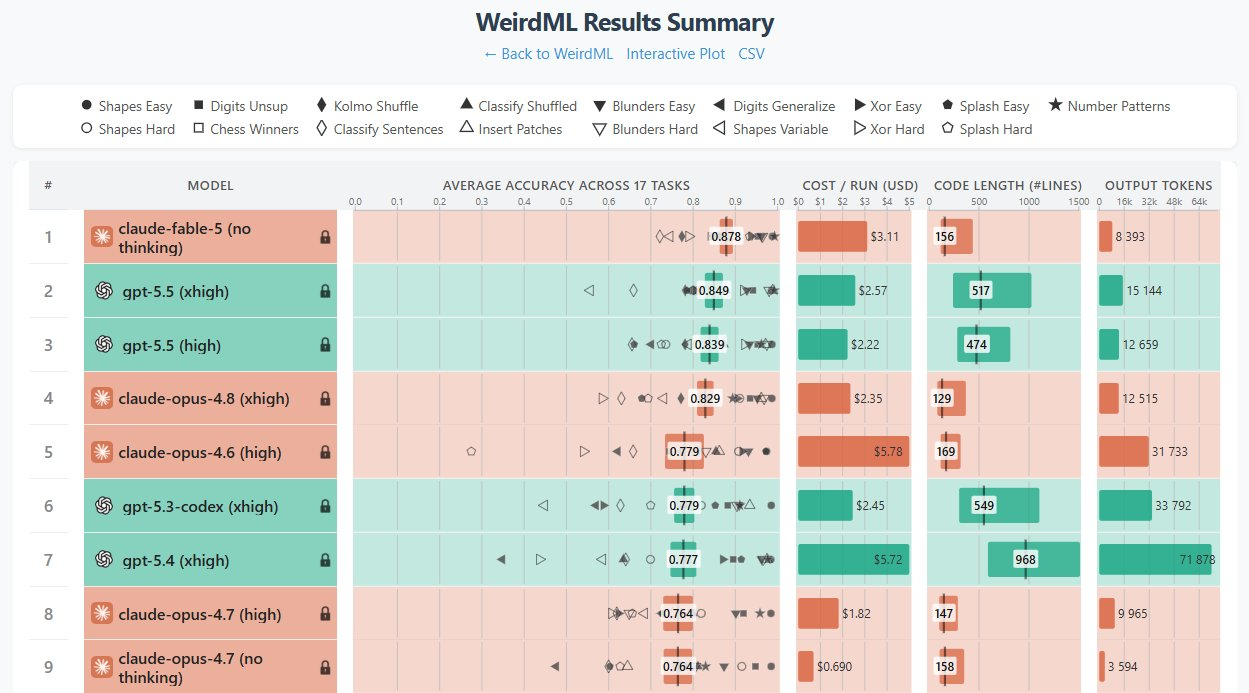1249x693 pixels.
Task: Click the star icon for Number Patterns legend
Action: pos(1055,105)
